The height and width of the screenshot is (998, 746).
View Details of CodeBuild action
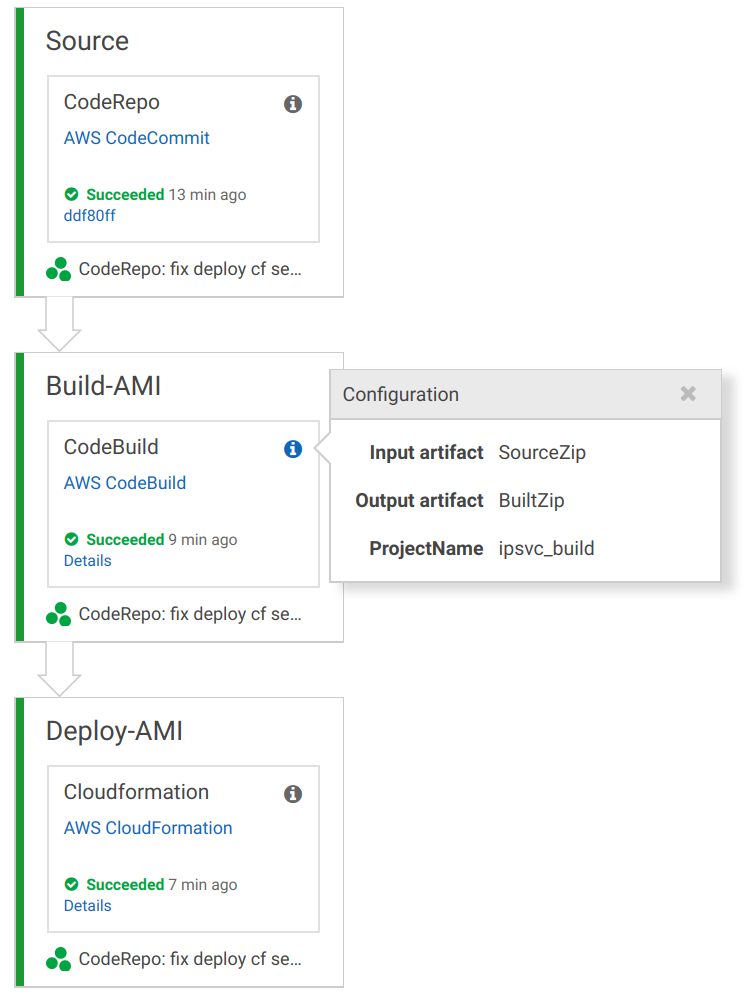[x=87, y=561]
